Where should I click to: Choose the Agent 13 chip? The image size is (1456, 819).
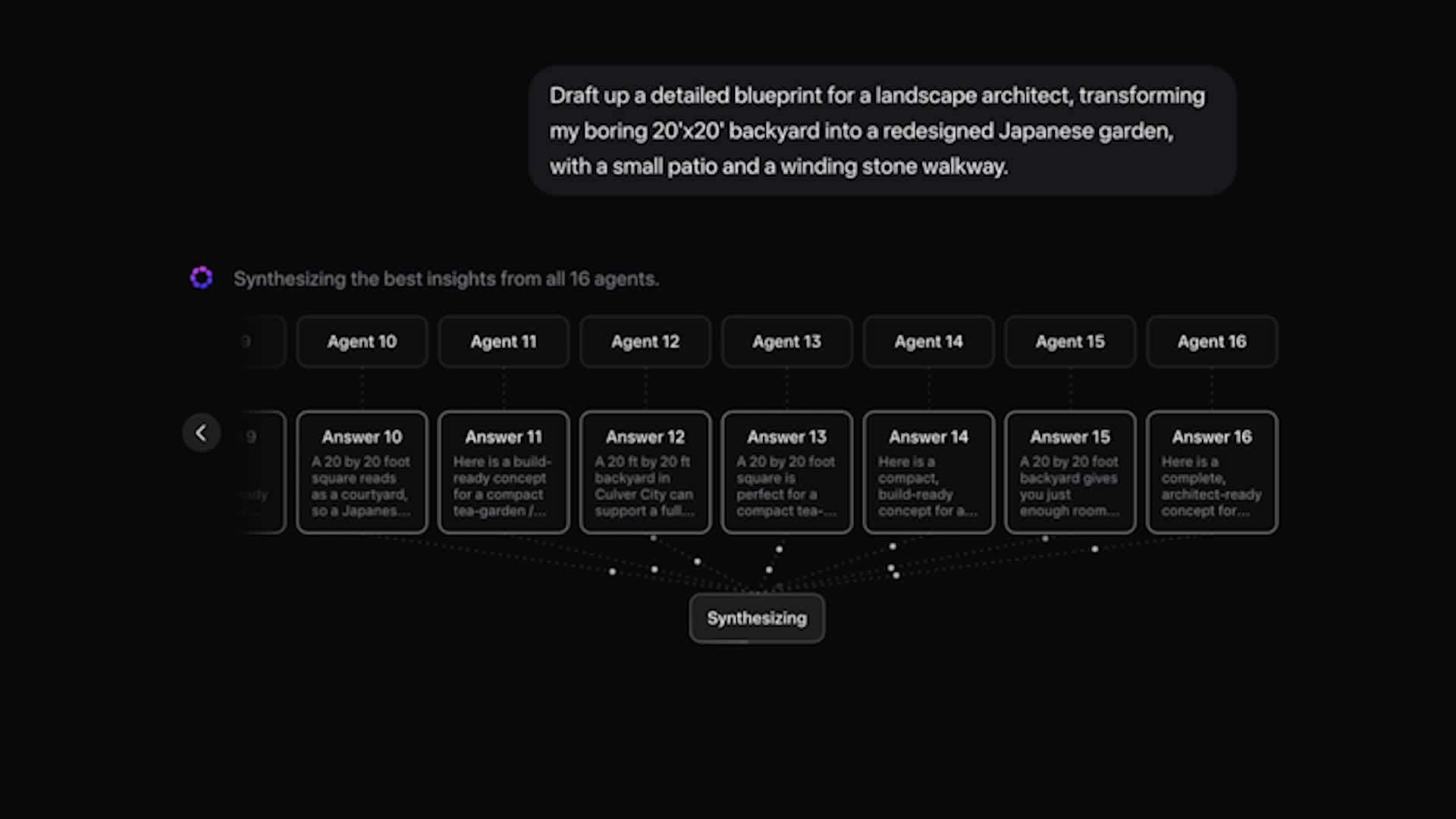click(x=786, y=342)
